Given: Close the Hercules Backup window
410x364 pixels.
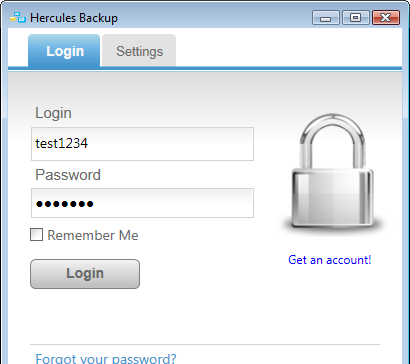Looking at the screenshot, I should tap(386, 18).
